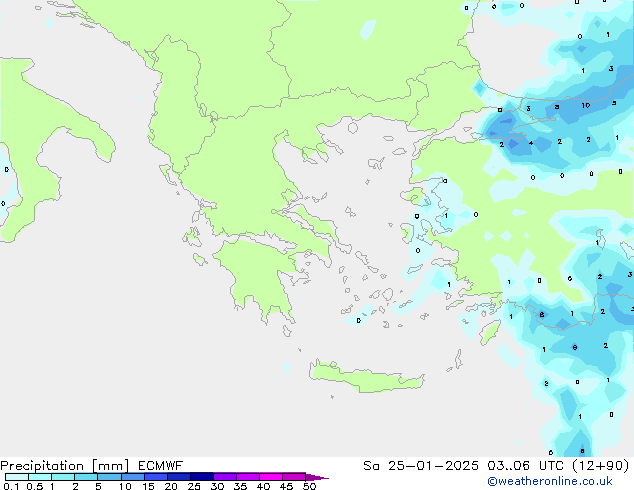
Task: Click the '10' precipitation value on the map
Action: [585, 106]
